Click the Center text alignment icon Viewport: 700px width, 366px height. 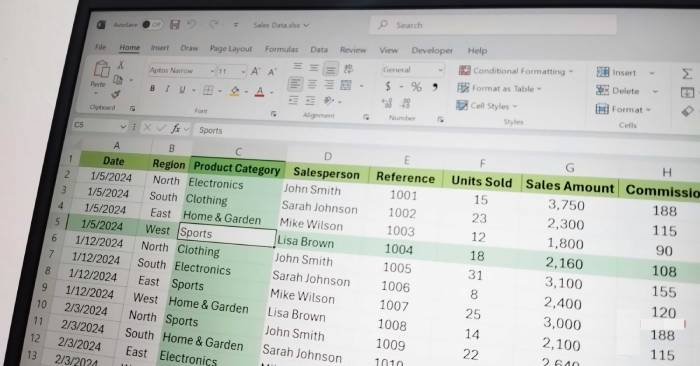pos(312,84)
